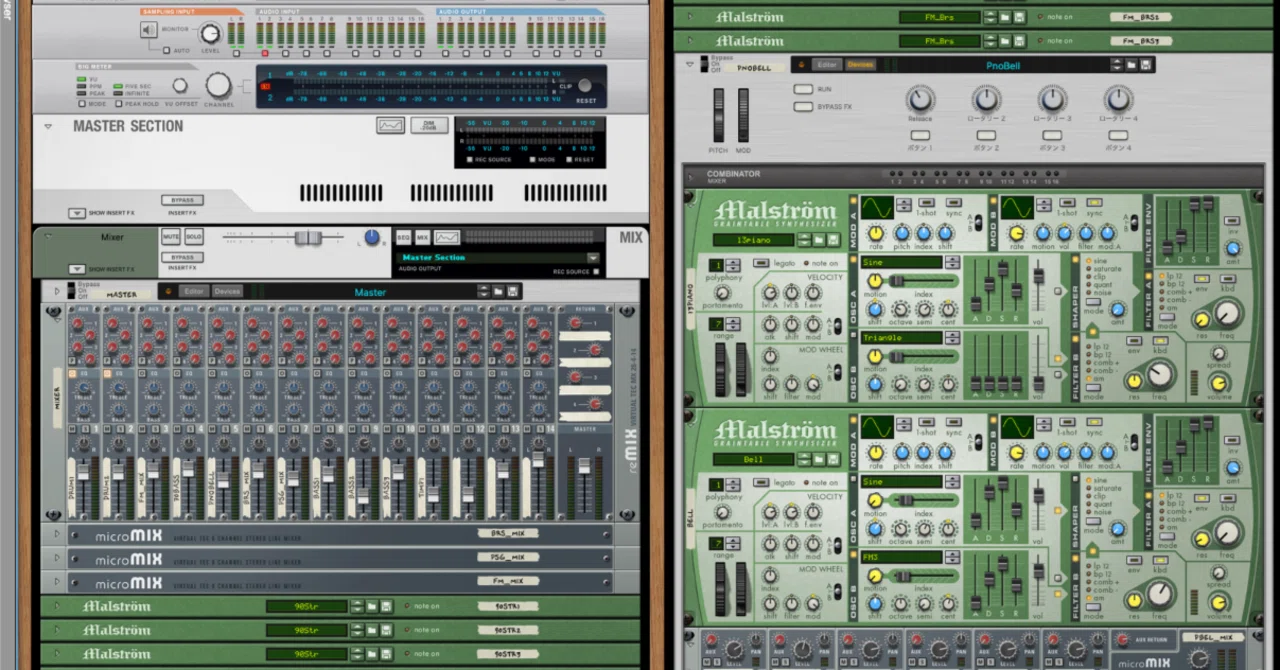Save the Master combinator patch

pyautogui.click(x=513, y=292)
